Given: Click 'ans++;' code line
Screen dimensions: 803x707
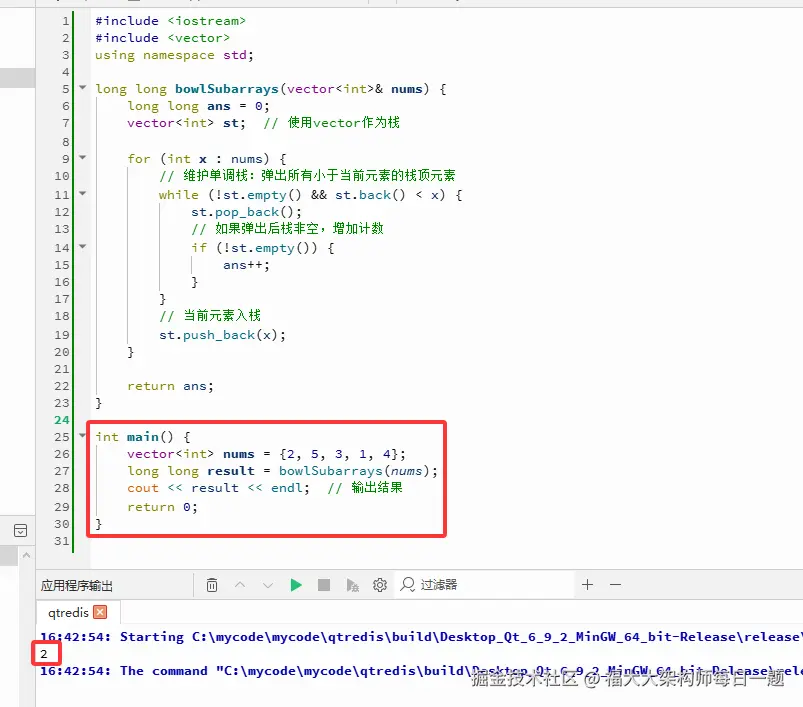Looking at the screenshot, I should click(246, 265).
